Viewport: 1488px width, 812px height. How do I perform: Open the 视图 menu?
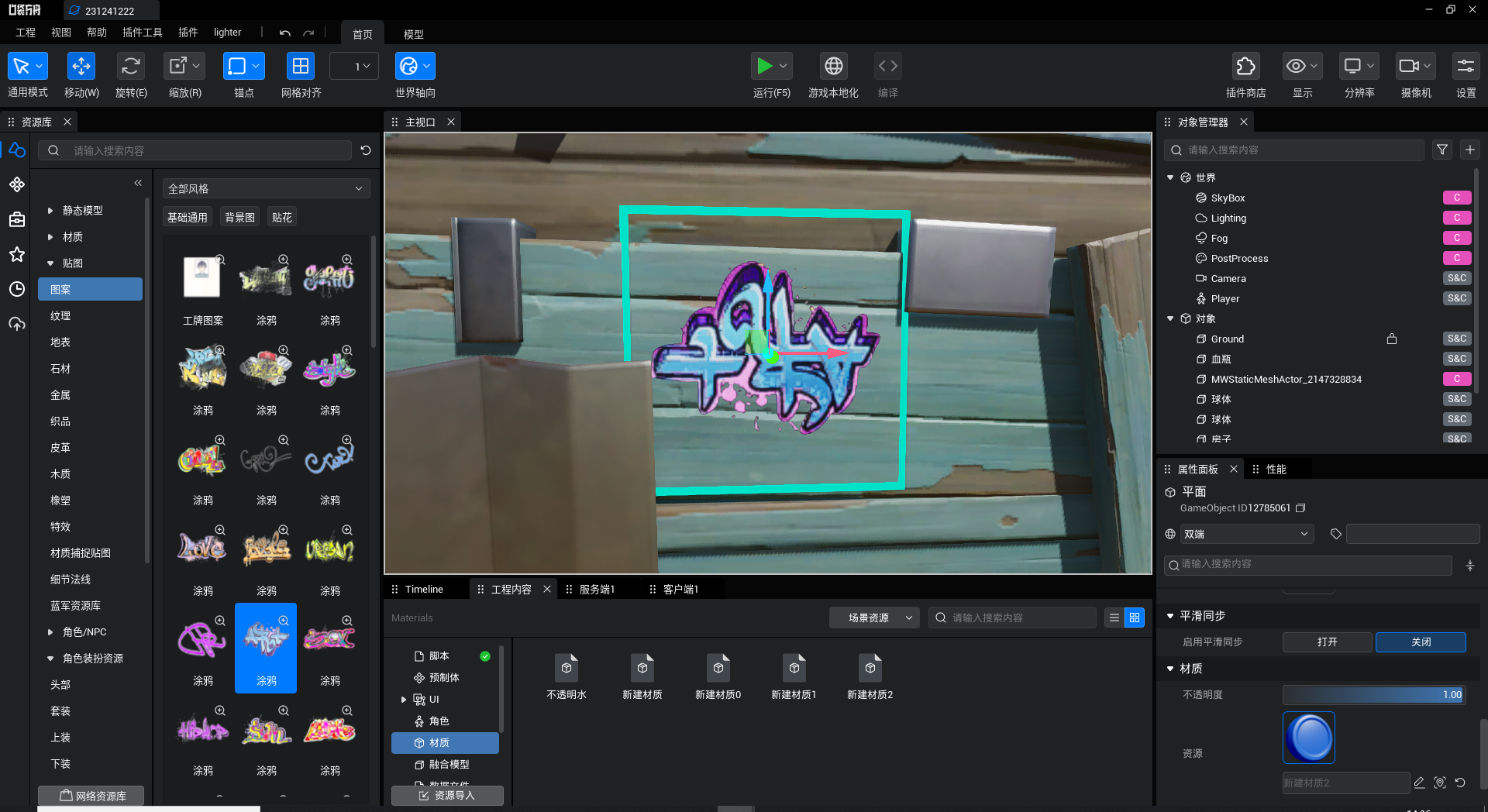[x=61, y=33]
